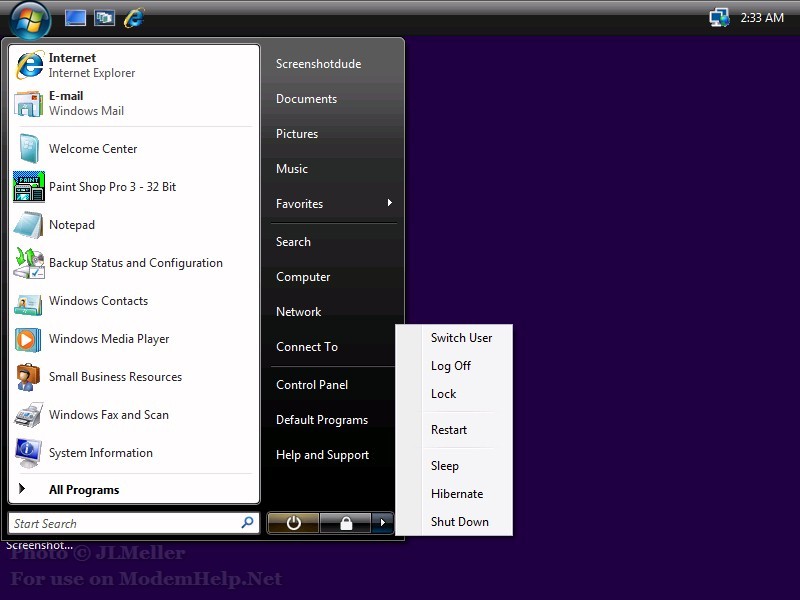Open Notepad from the Start menu

29,225
